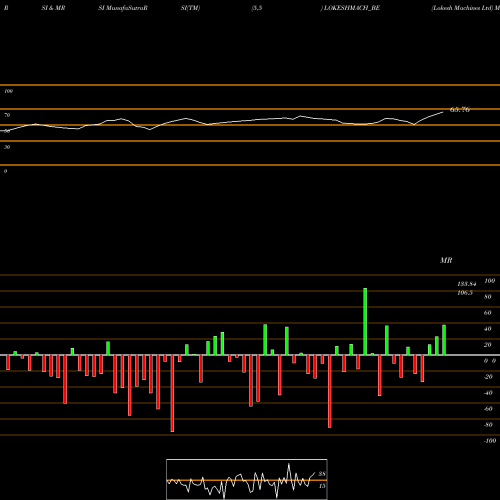Click the RSI value label 65.76
Viewport: 500px width, 500px height.
[460, 109]
